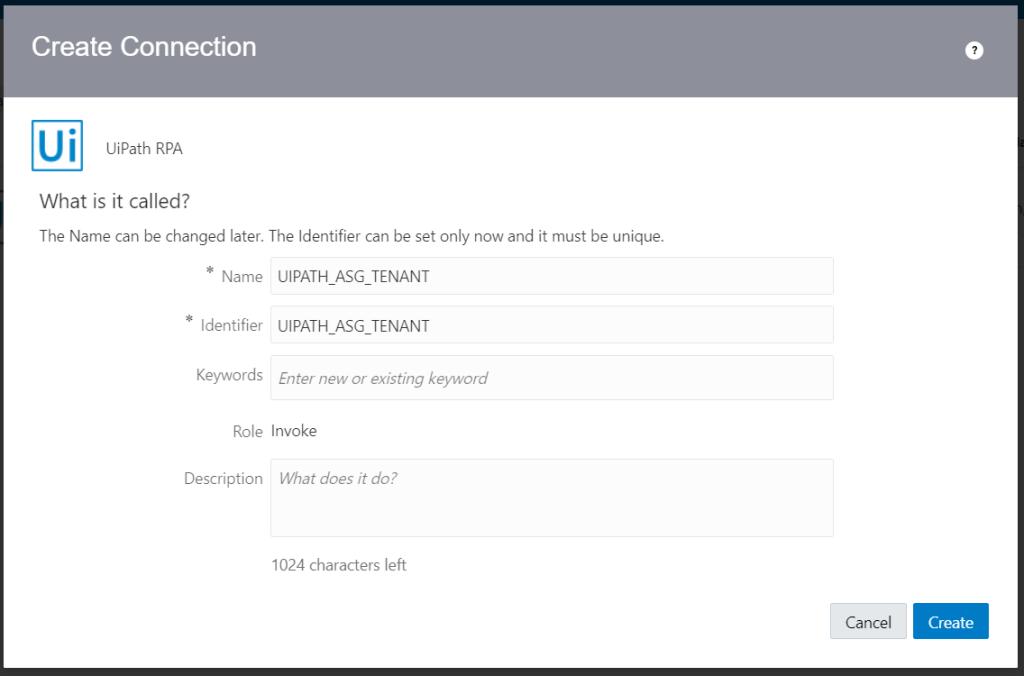This screenshot has height=676, width=1024.
Task: Click the UiPath logo icon
Action: (59, 148)
